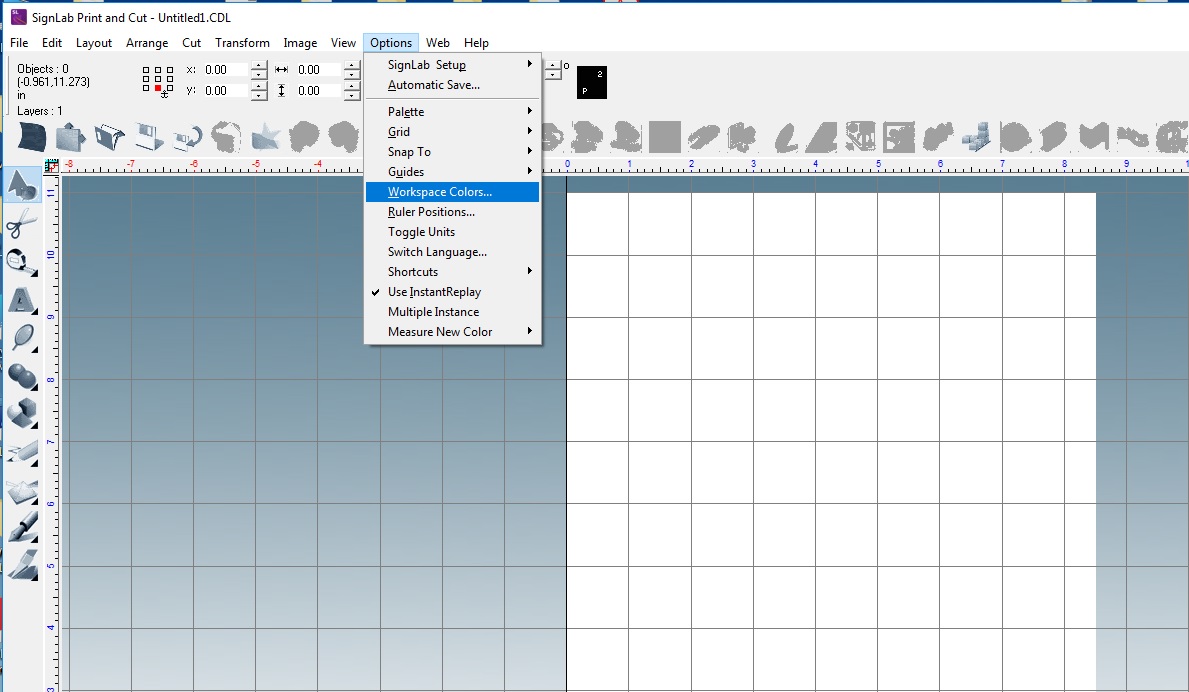This screenshot has width=1189, height=692.
Task: Select the spheres tool in left toolbar
Action: pyautogui.click(x=22, y=376)
